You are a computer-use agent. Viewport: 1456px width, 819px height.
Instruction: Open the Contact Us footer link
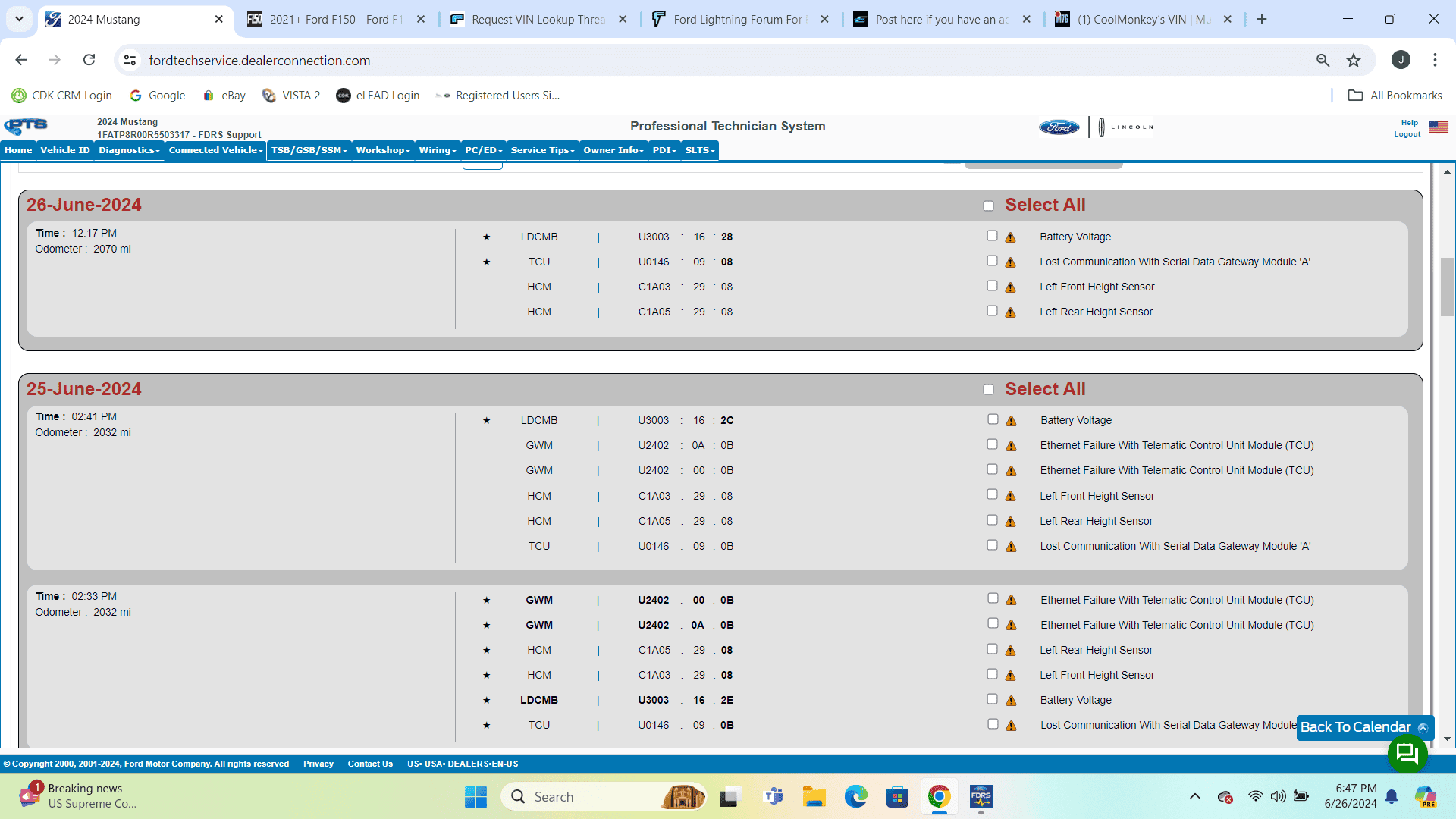click(x=370, y=764)
